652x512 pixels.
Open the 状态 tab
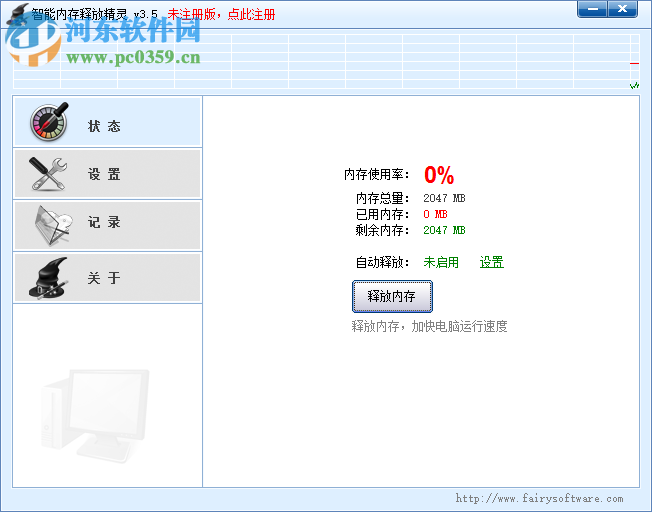coord(107,122)
